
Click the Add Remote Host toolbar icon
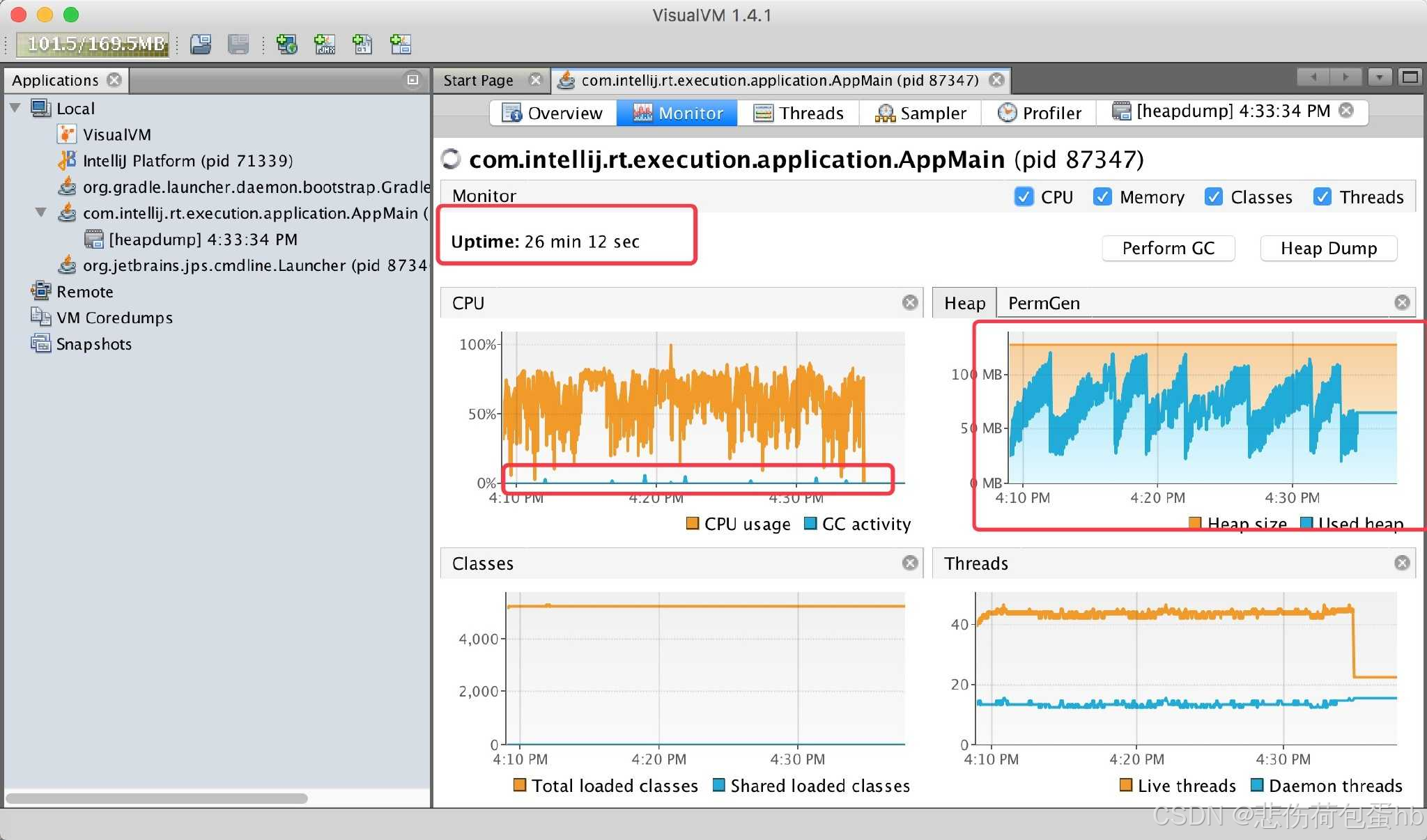[x=286, y=45]
